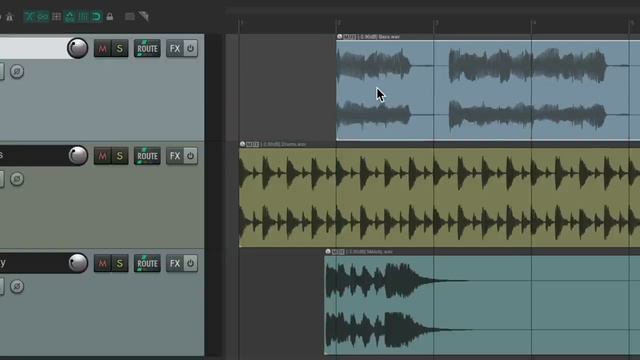Image resolution: width=640 pixels, height=360 pixels.
Task: Open the FX chain of the Drums track
Action: click(175, 156)
